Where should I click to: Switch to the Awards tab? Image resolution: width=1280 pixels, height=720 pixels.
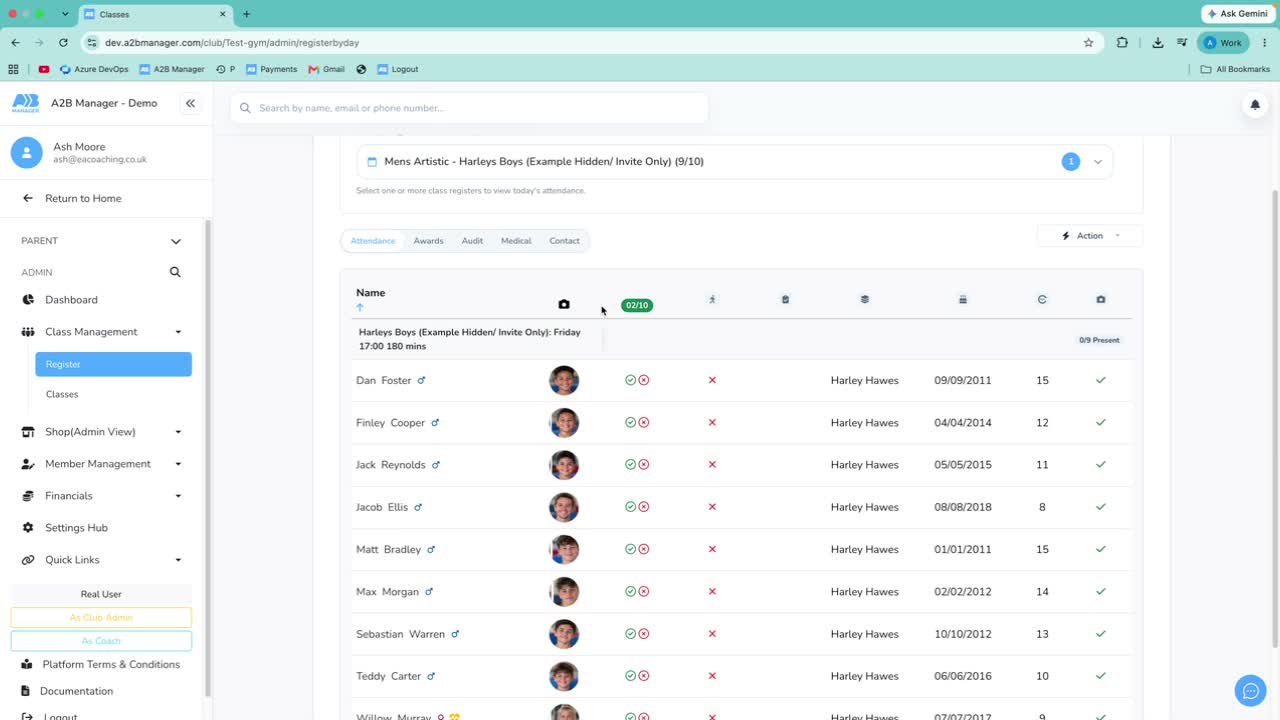point(428,241)
